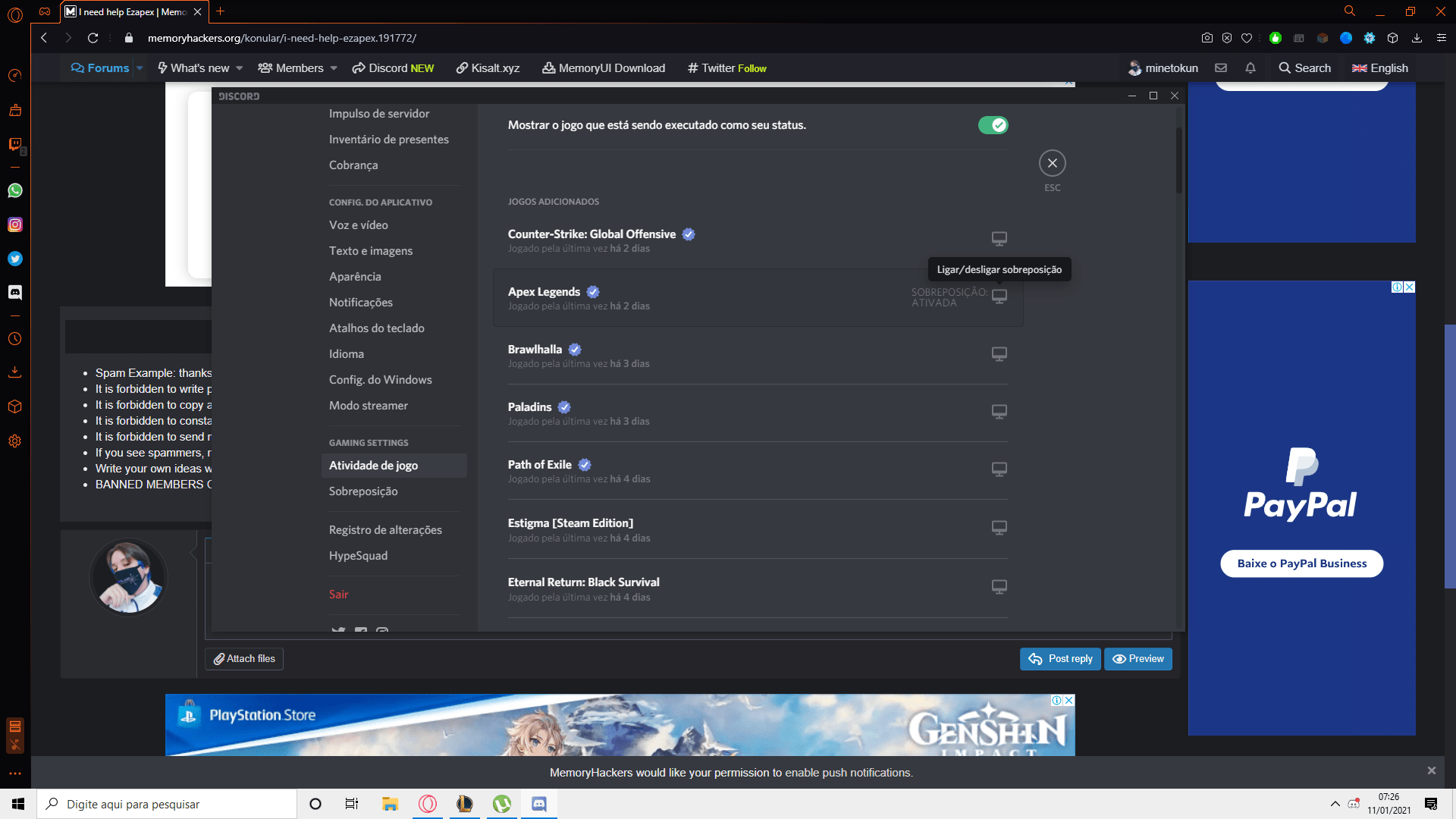This screenshot has width=1456, height=819.
Task: Bookmark page with heart icon
Action: point(1247,38)
